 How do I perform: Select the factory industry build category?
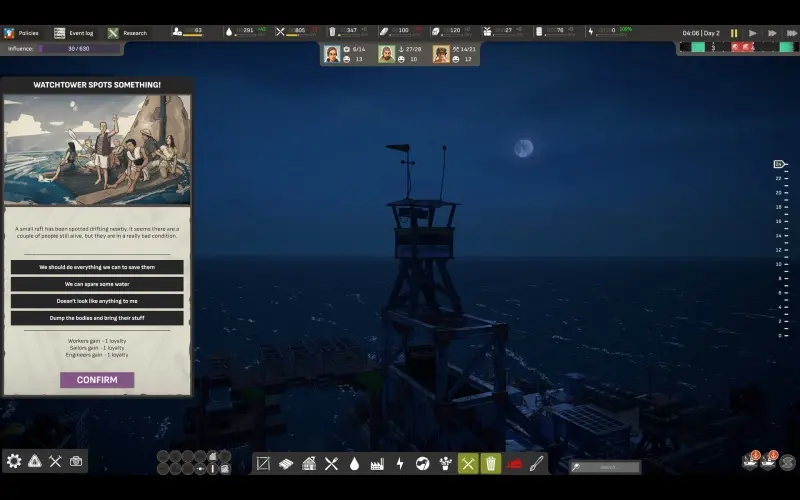click(x=377, y=464)
